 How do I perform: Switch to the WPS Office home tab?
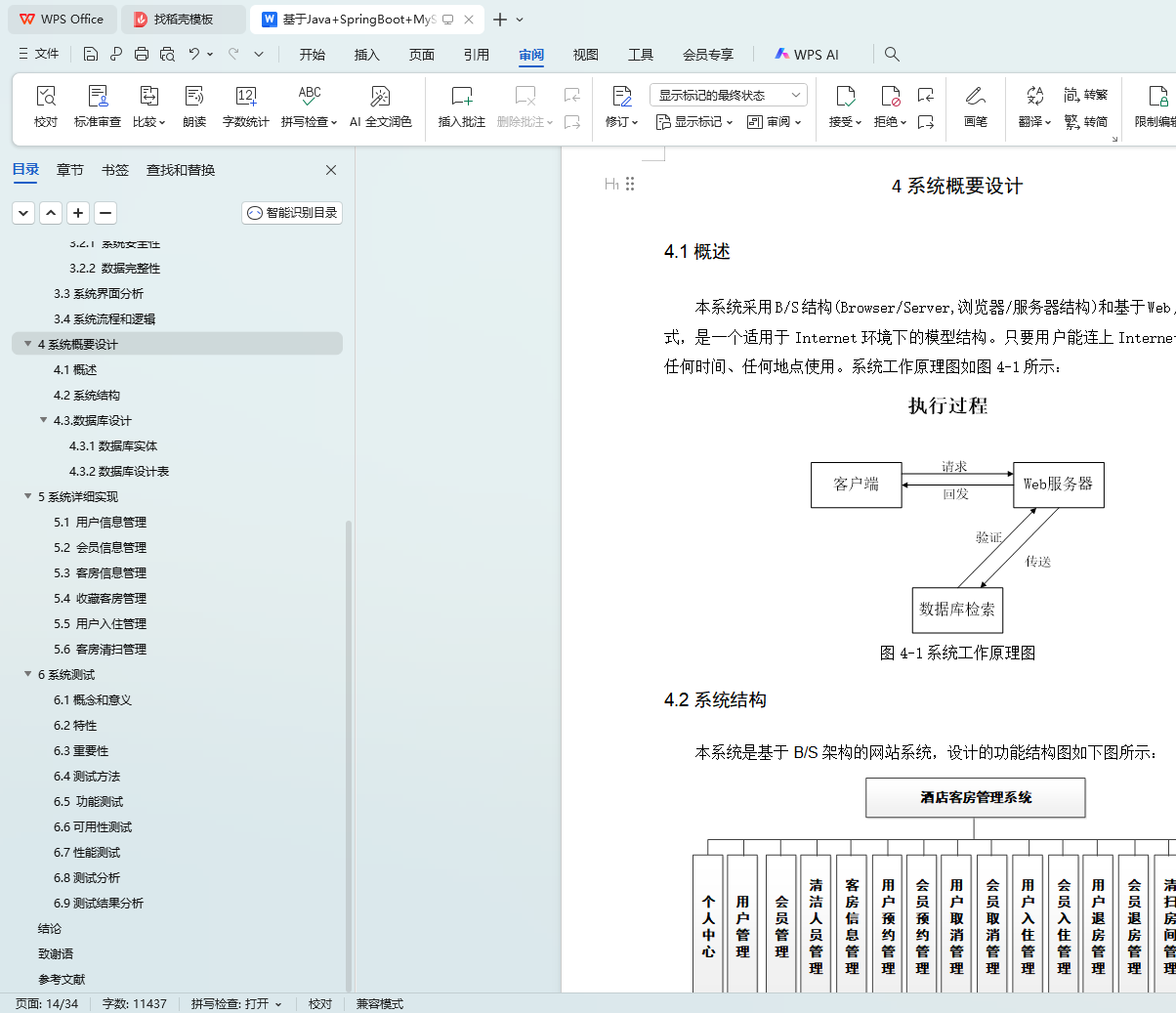(62, 19)
